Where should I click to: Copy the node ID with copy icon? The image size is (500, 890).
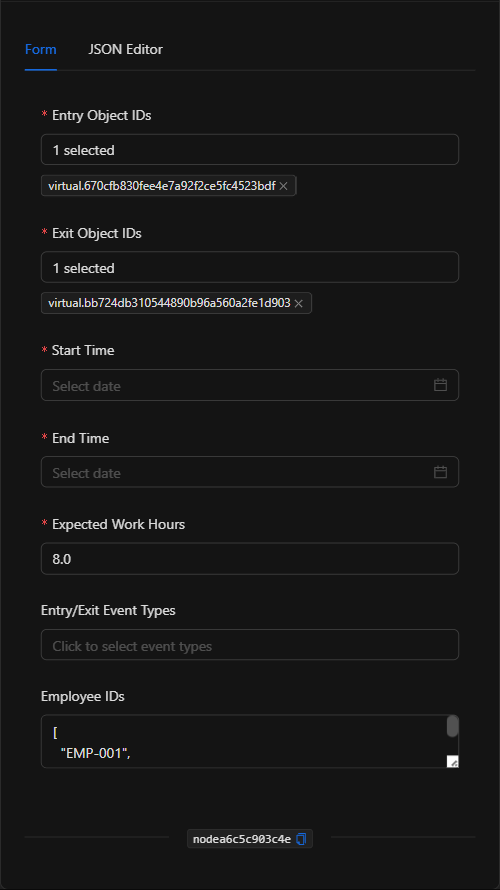301,839
